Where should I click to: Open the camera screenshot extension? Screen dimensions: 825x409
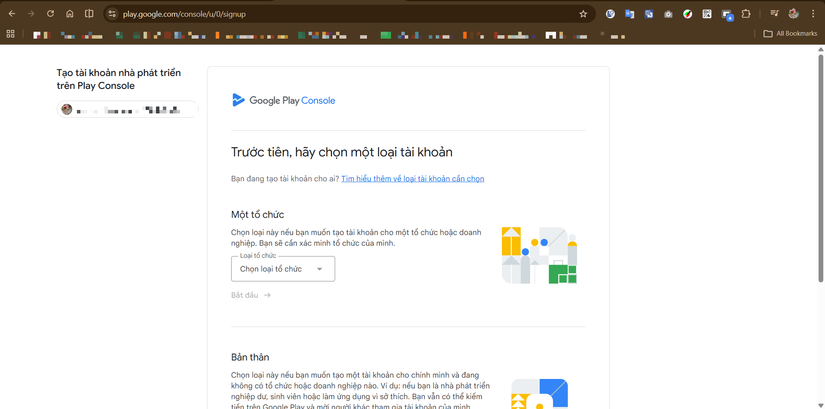668,14
